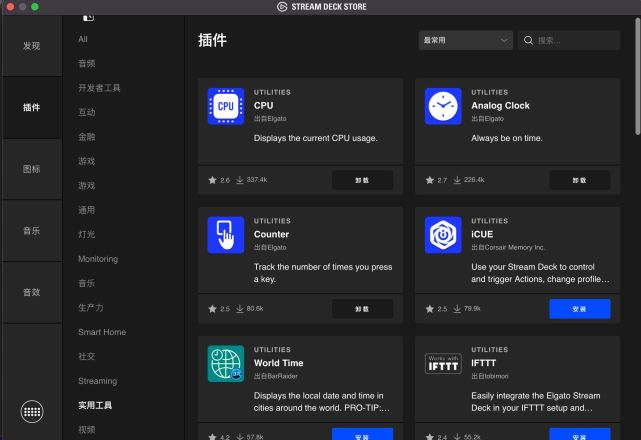Open the IFTTT plugin logo

point(443,364)
